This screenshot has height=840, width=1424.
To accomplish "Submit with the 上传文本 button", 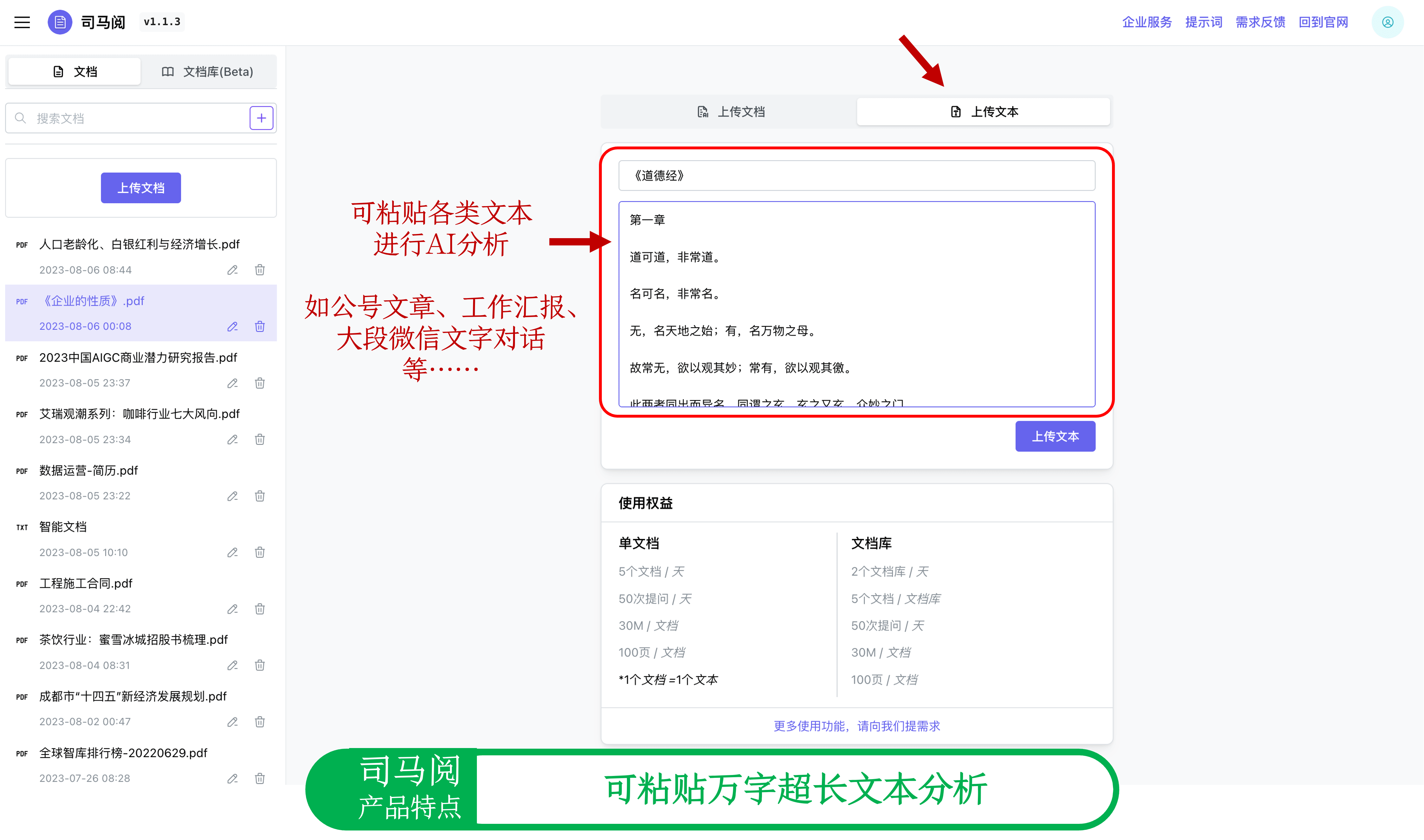I will 1056,436.
